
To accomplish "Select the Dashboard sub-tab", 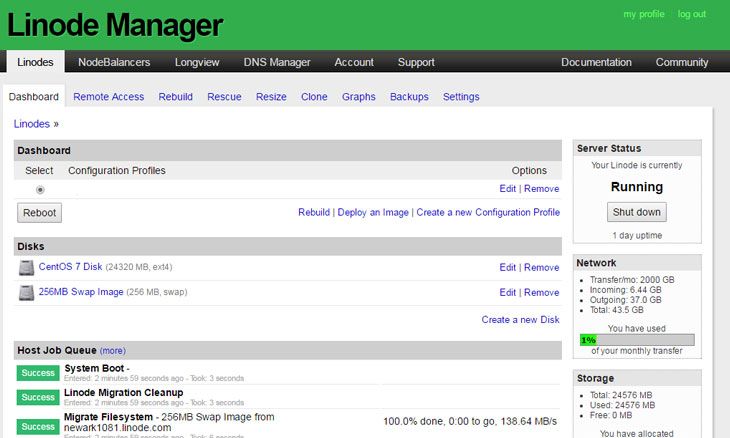I will pyautogui.click(x=34, y=96).
